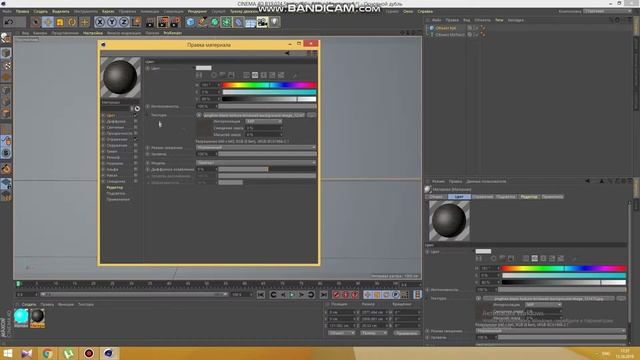Click the coordinate system icon
This screenshot has width=640, height=360.
coord(136,22)
